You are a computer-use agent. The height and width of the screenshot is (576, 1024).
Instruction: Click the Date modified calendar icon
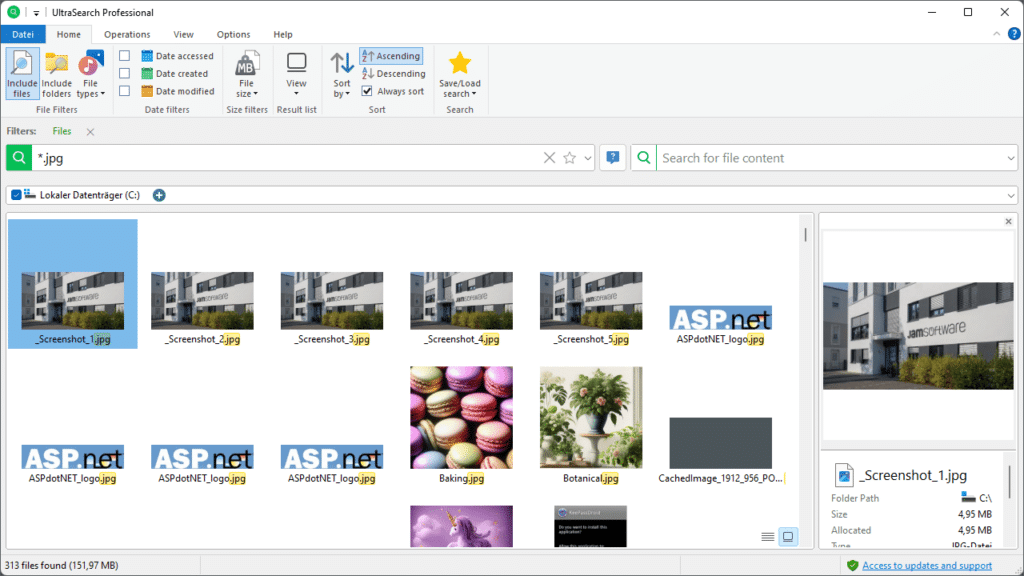point(147,91)
